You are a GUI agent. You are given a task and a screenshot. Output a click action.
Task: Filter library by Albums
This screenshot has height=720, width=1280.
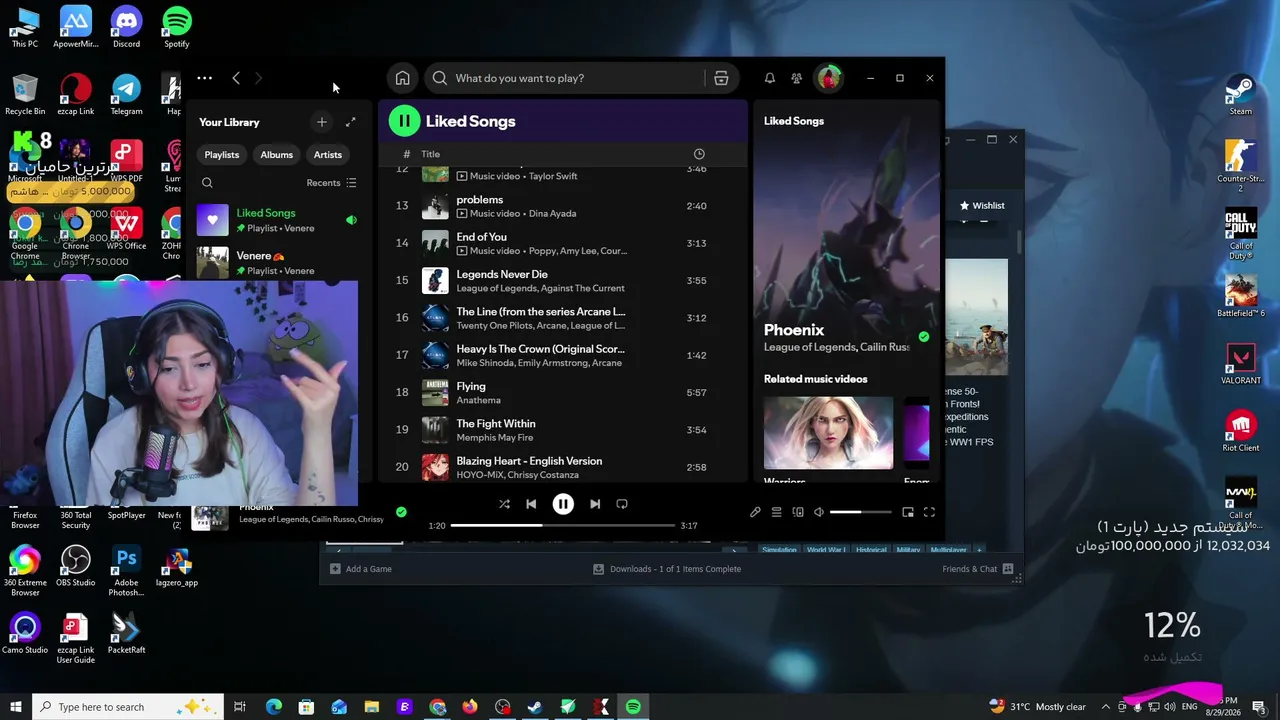click(x=277, y=155)
